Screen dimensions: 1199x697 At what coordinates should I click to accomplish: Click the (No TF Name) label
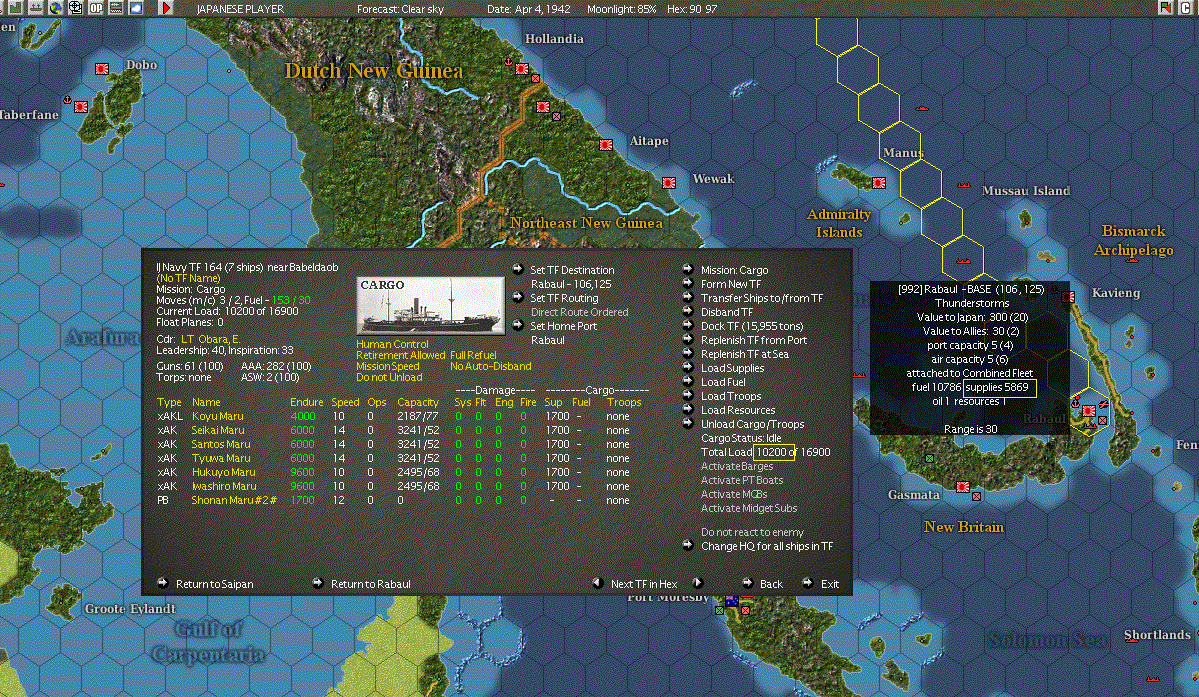[188, 278]
